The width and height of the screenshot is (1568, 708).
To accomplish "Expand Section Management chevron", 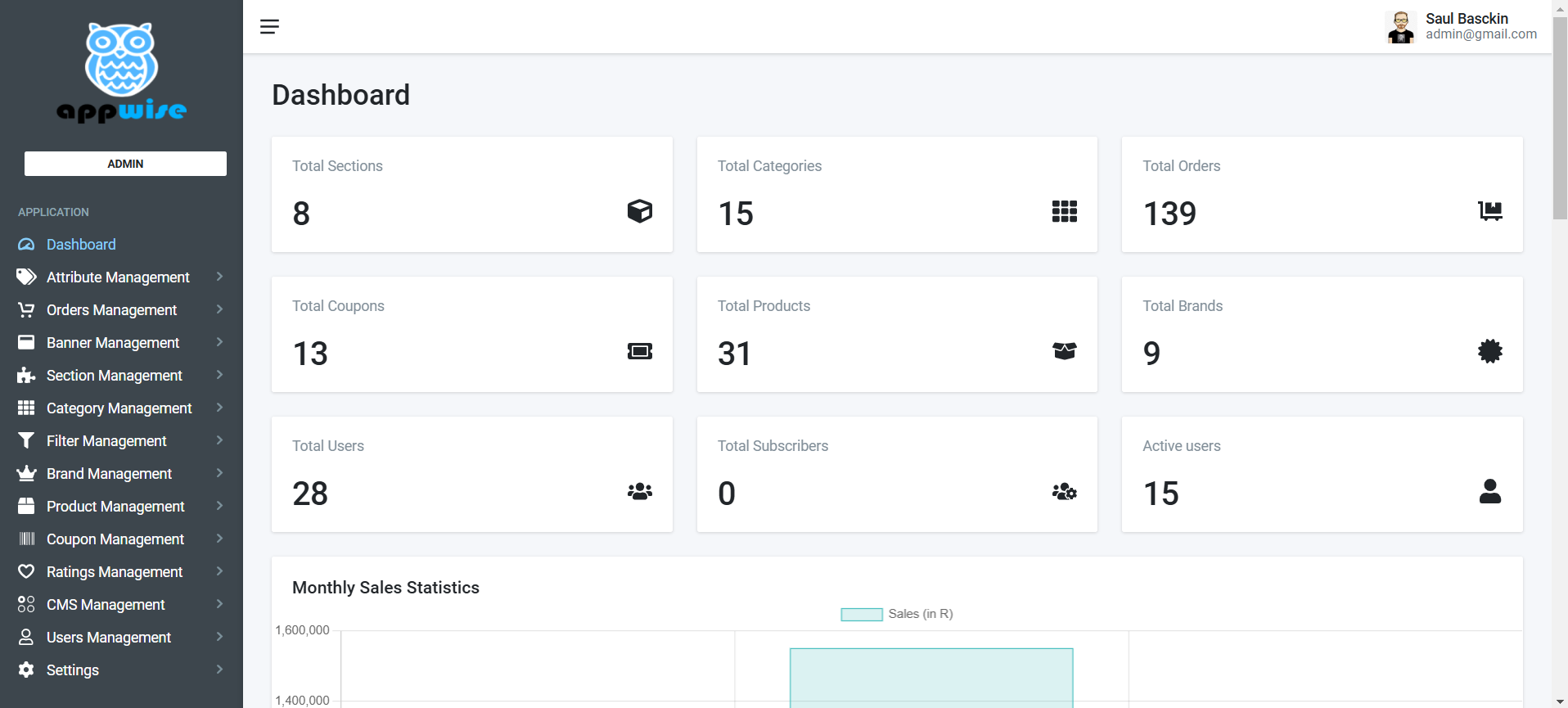I will pos(219,375).
